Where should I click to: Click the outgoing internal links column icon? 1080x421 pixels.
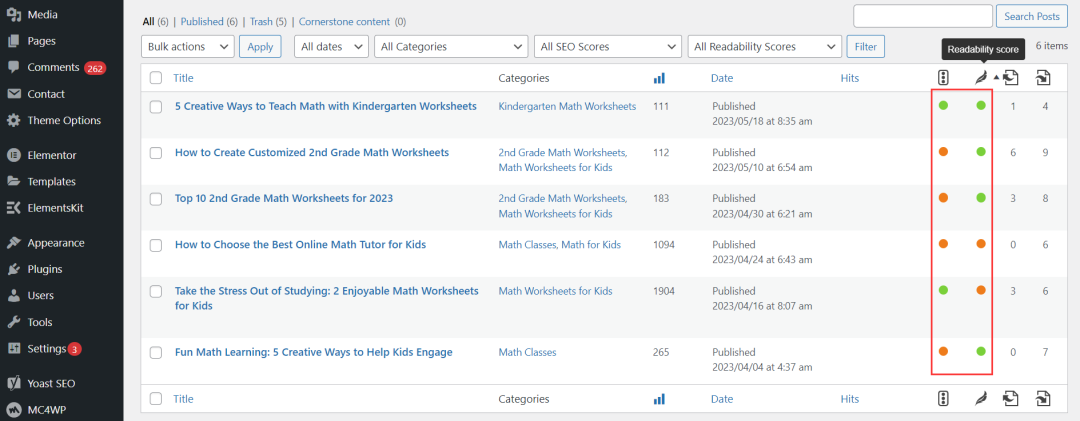1011,78
